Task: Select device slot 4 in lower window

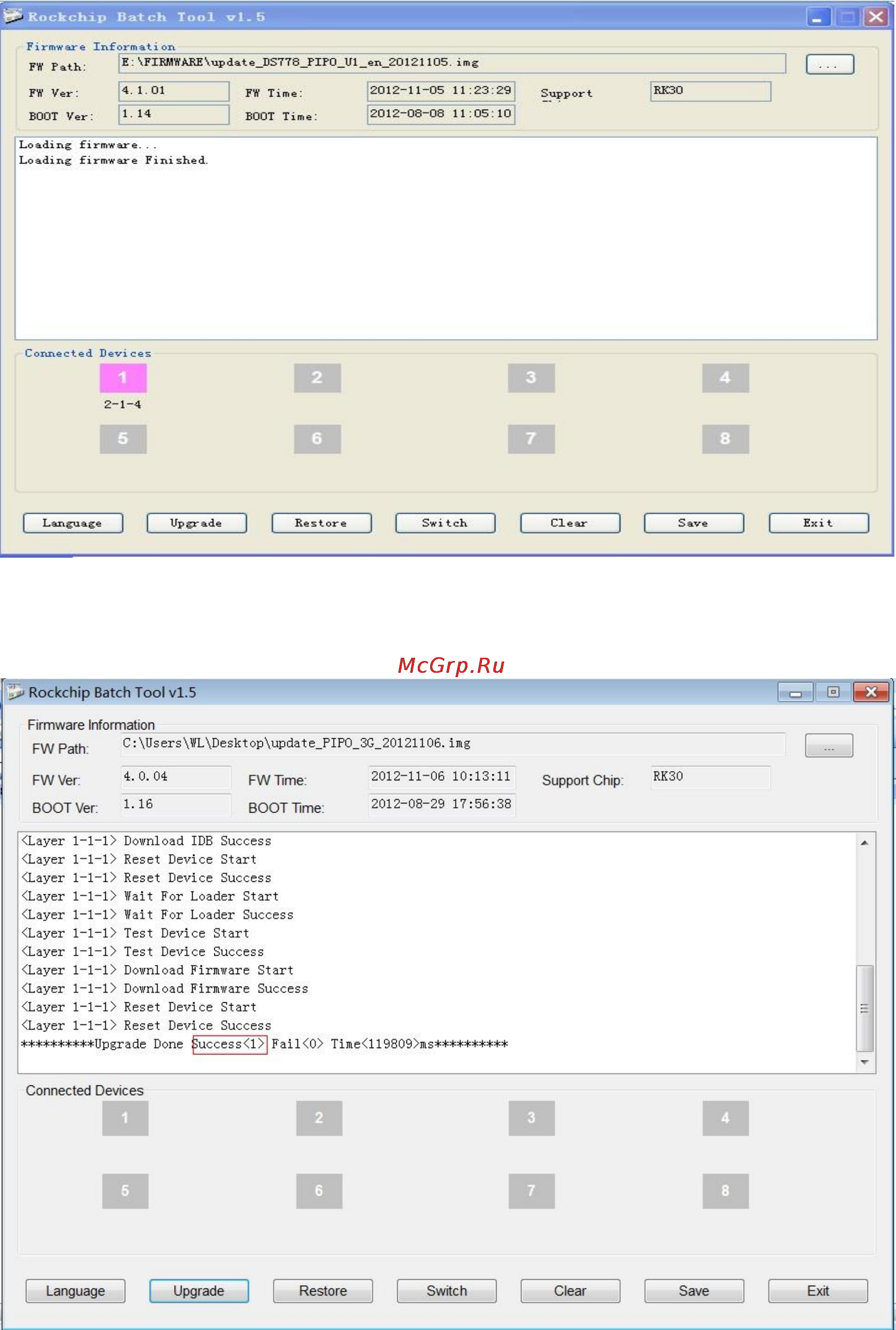Action: tap(725, 1117)
